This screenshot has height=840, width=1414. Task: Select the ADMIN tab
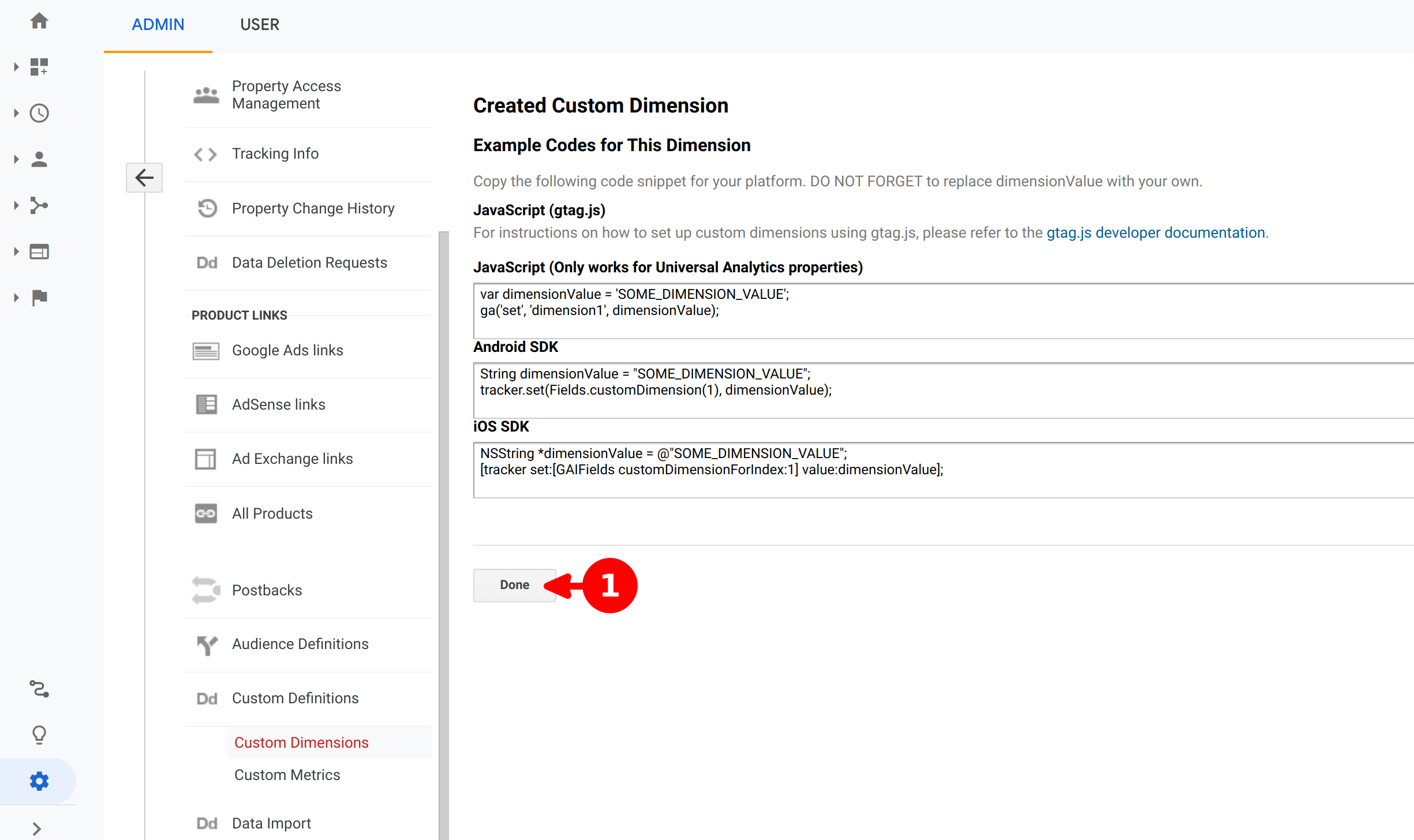tap(158, 25)
